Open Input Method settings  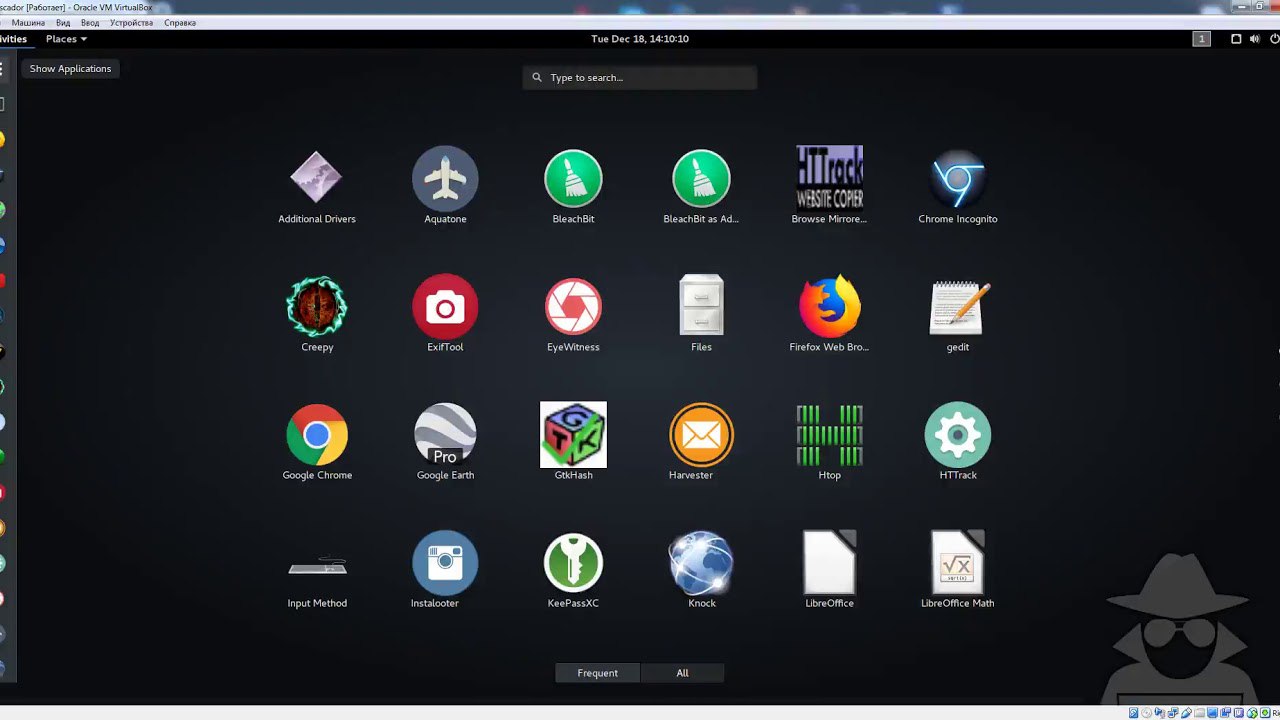tap(317, 565)
